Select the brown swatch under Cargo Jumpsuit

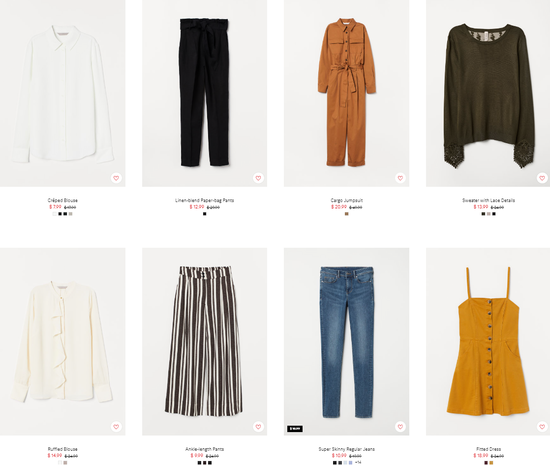click(x=347, y=214)
